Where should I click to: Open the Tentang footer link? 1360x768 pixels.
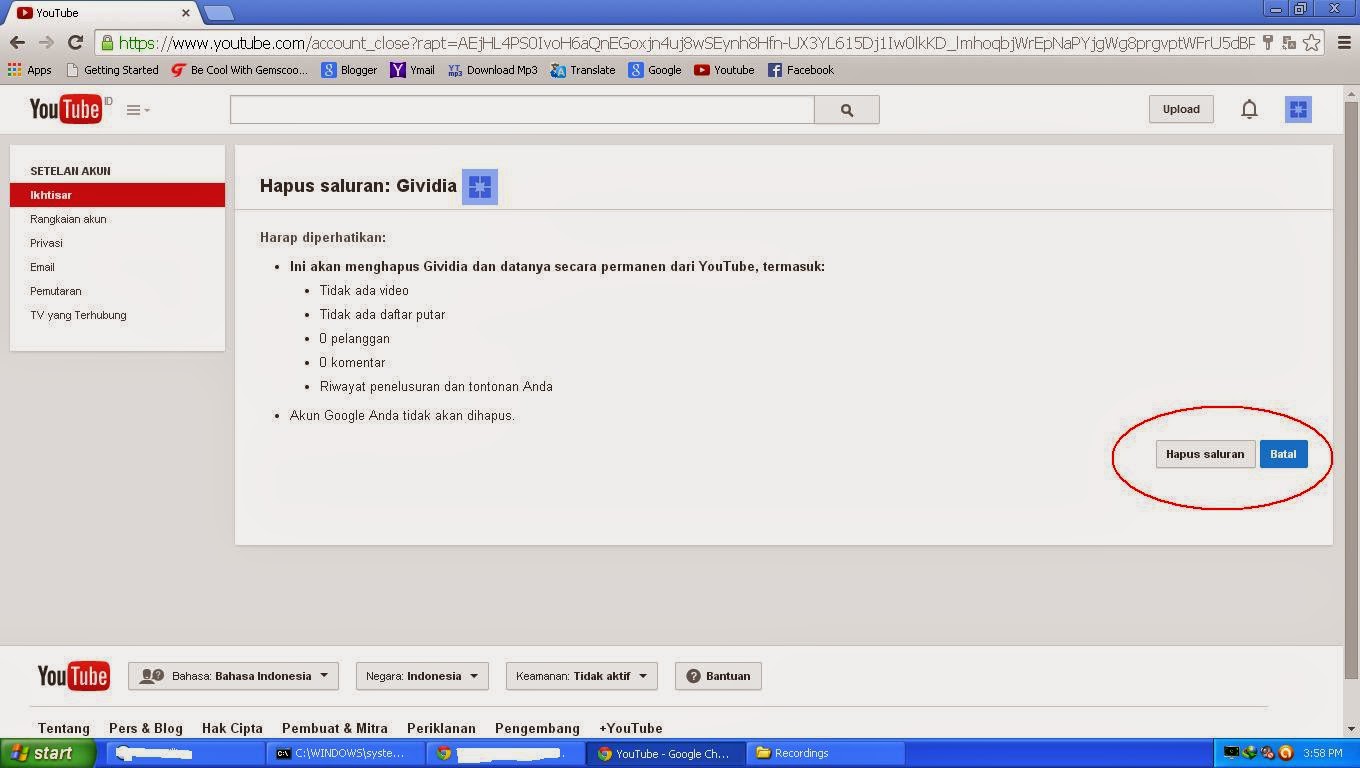64,728
